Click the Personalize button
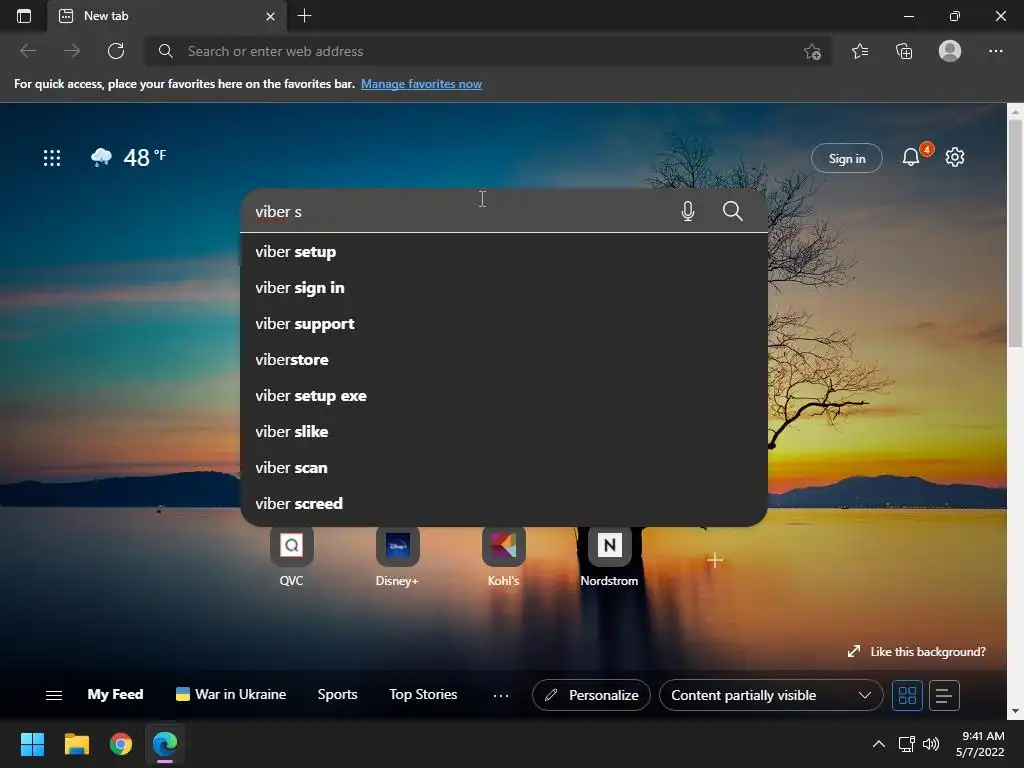Viewport: 1024px width, 768px height. (x=591, y=695)
